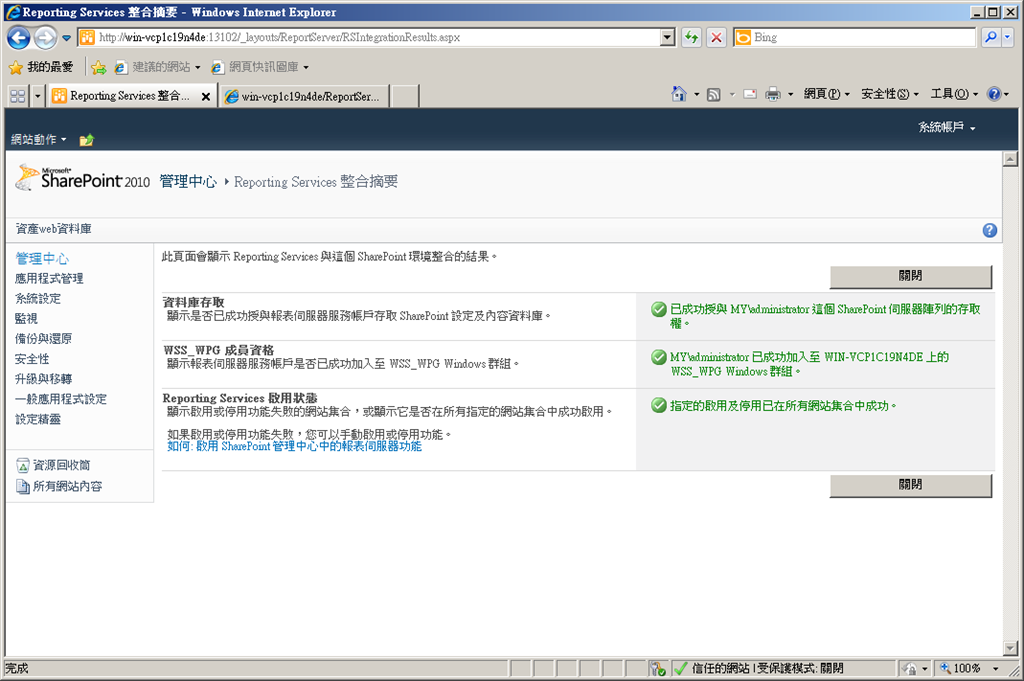Click the zoom magnifier in status bar
The image size is (1024, 681).
pyautogui.click(x=945, y=668)
